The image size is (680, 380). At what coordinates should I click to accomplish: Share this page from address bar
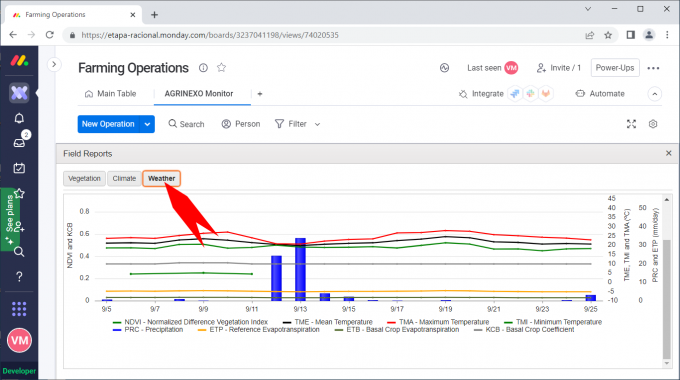[589, 35]
